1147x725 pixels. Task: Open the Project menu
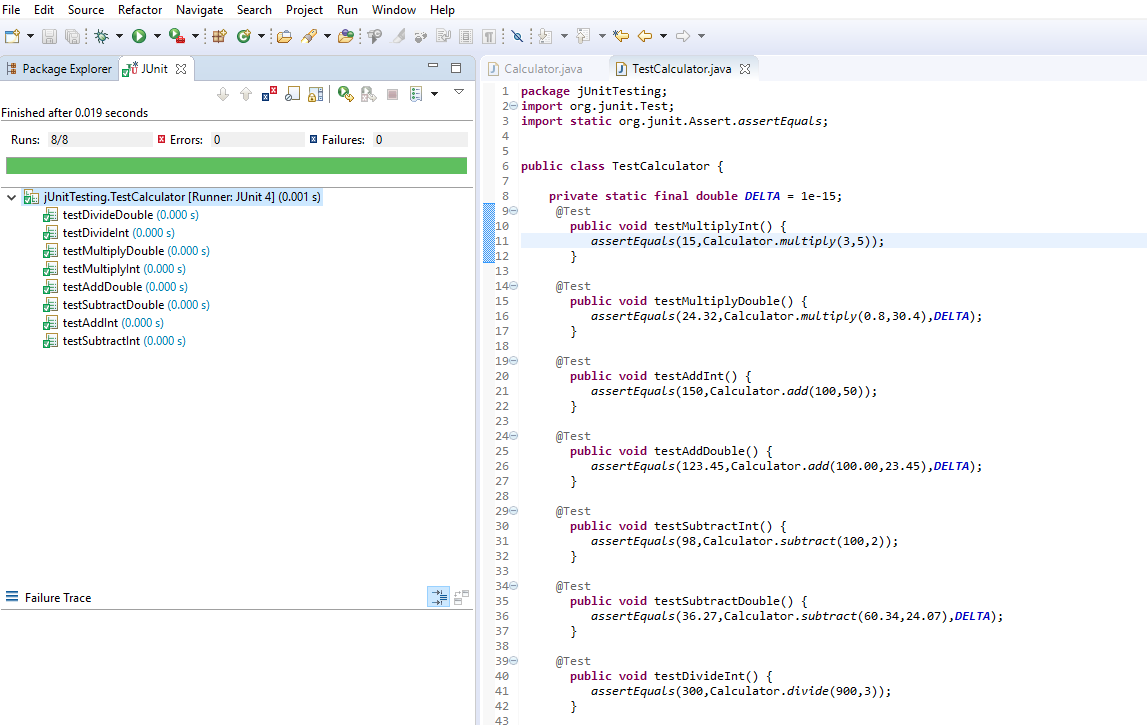304,10
